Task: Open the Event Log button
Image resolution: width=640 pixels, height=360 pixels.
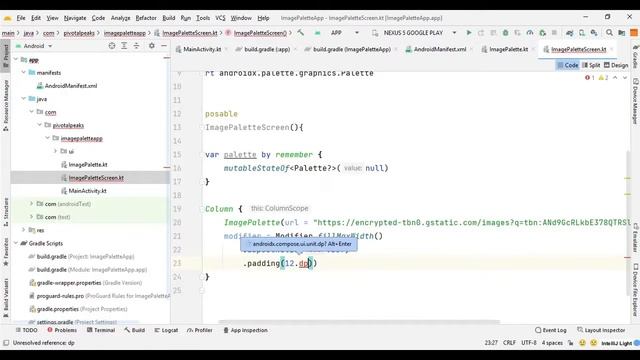Action: (551, 330)
